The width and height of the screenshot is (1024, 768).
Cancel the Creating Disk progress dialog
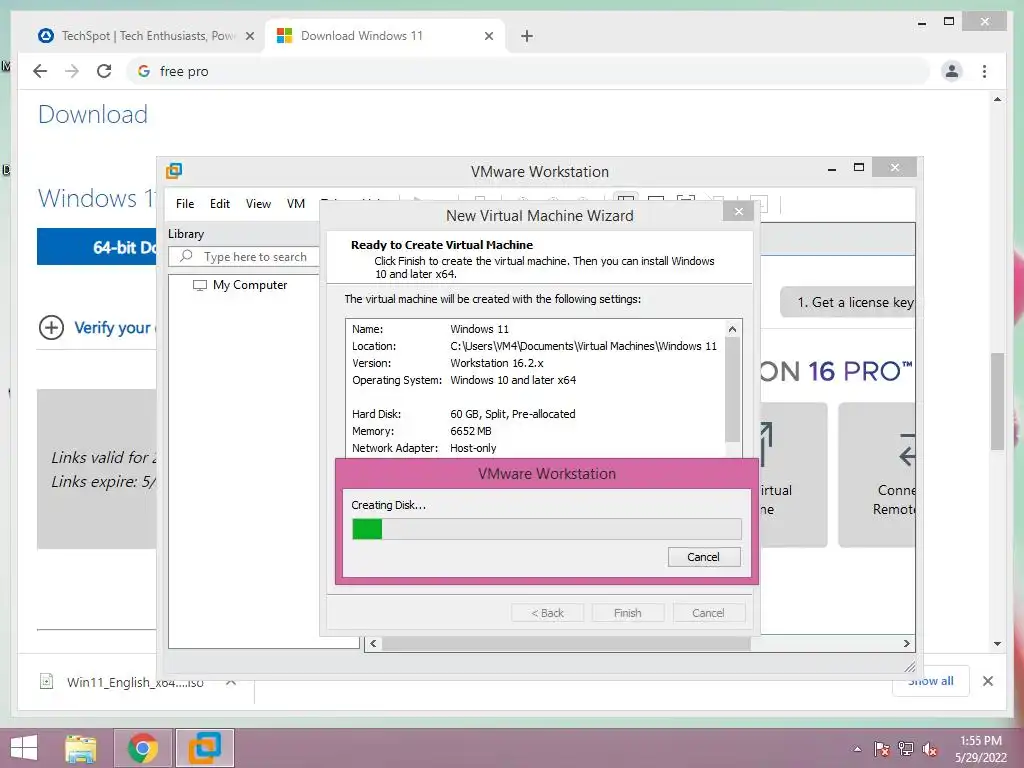[x=704, y=557]
